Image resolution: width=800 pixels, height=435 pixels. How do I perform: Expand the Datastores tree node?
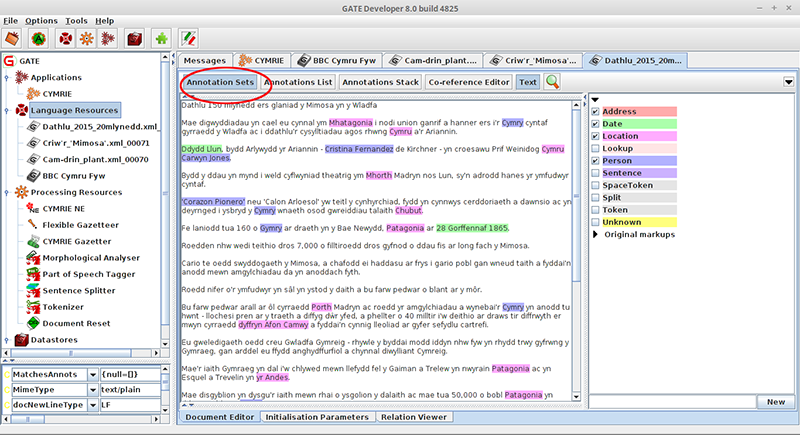point(7,340)
